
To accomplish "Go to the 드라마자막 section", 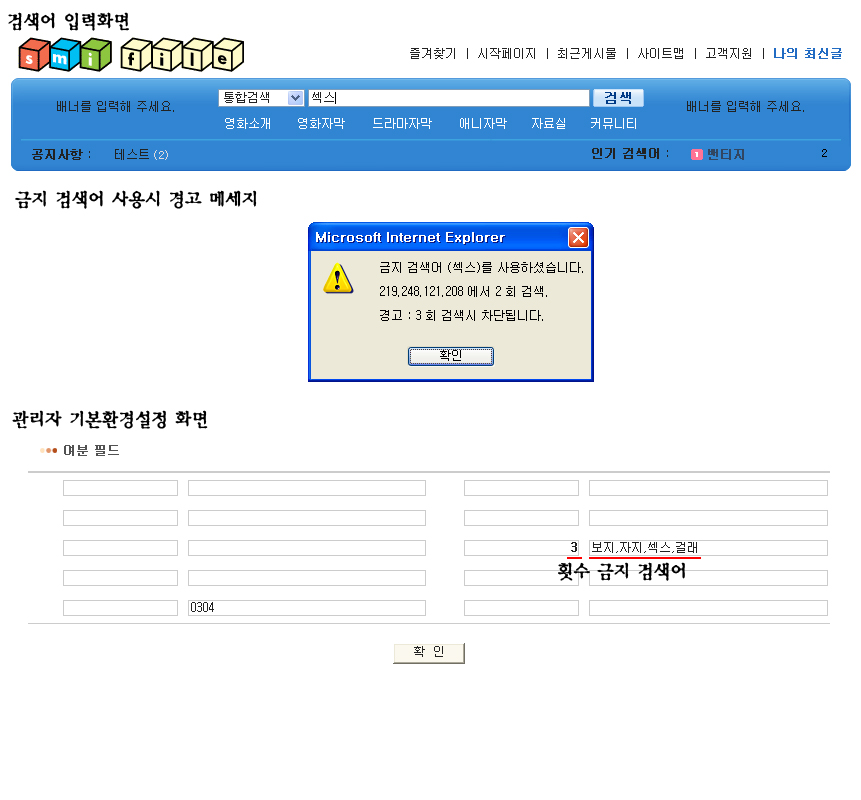I will pos(402,124).
